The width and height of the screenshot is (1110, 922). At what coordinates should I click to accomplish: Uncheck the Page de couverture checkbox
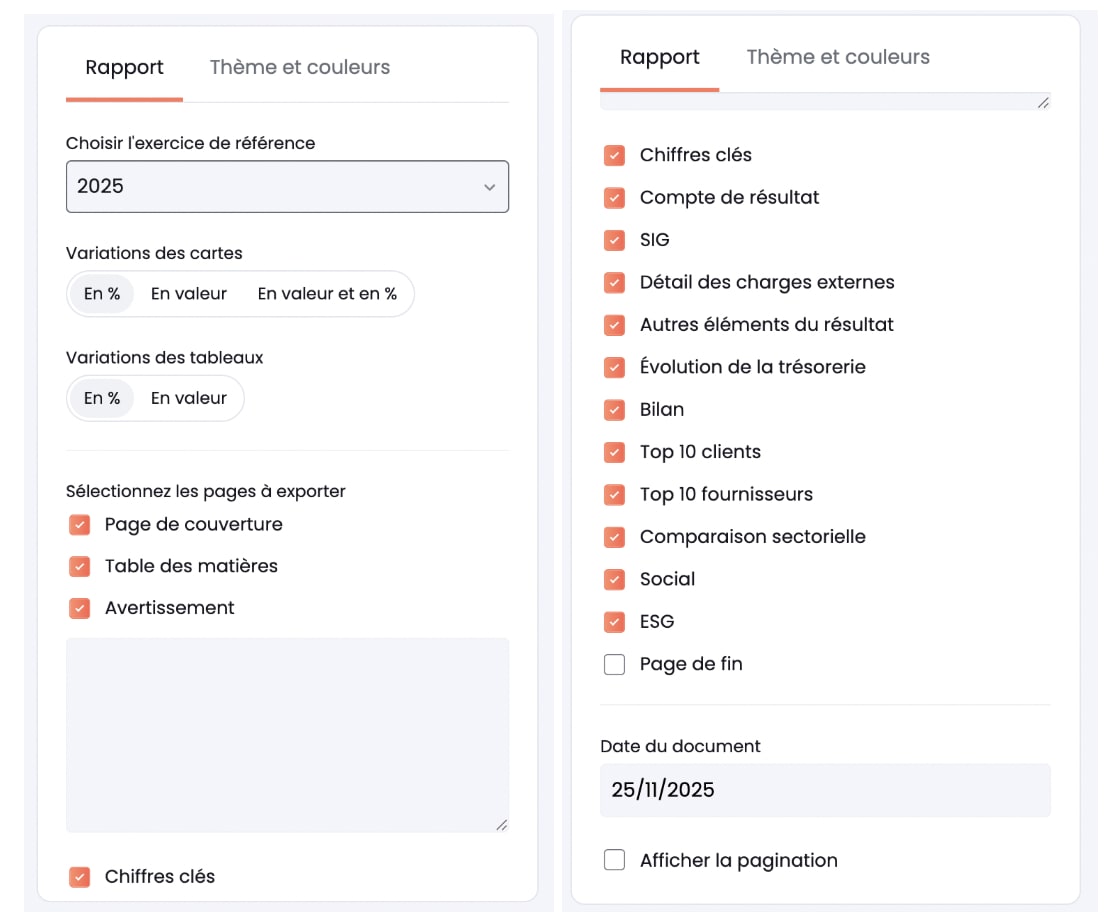(79, 525)
